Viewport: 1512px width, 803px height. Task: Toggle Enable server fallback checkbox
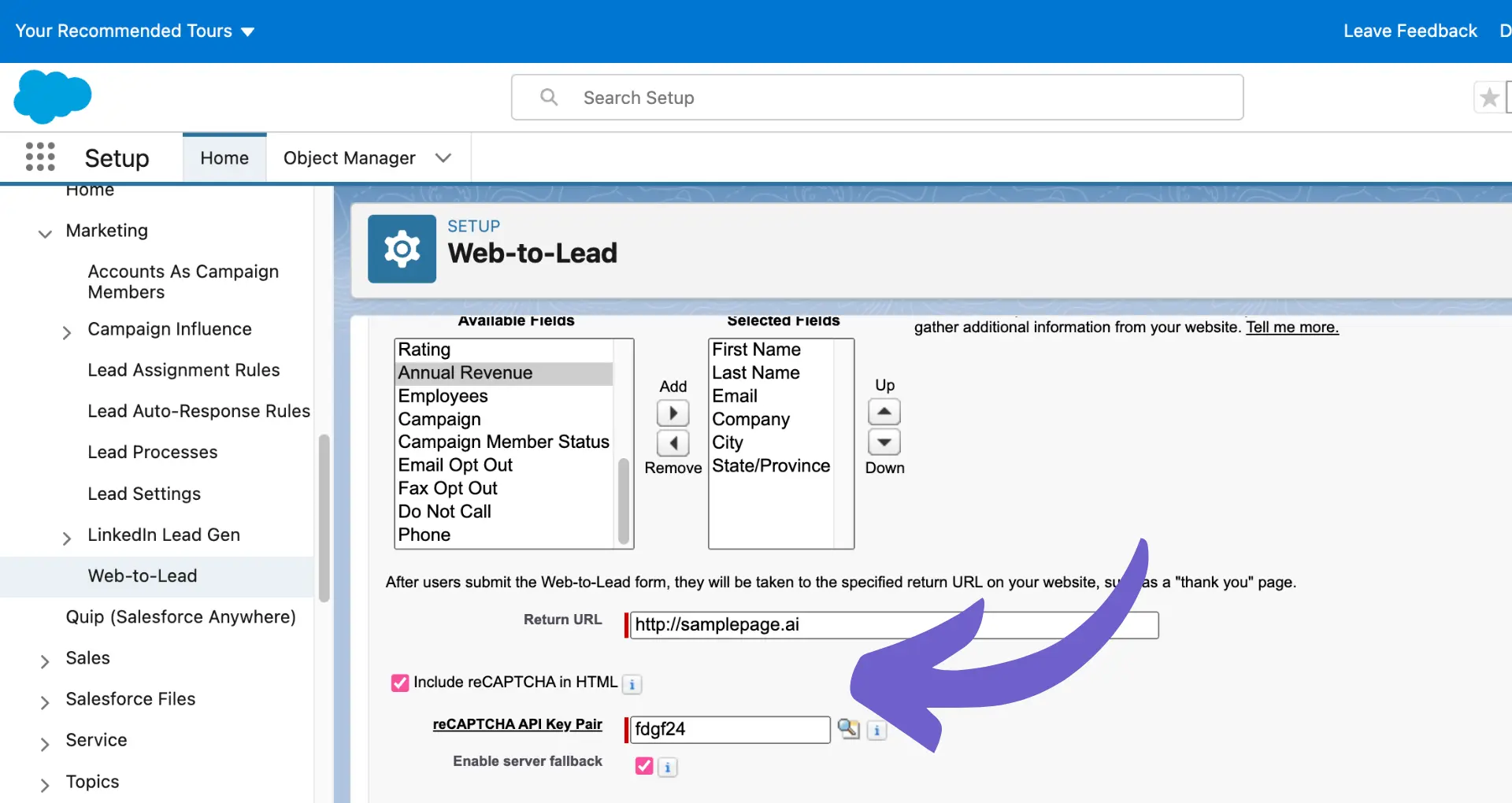pyautogui.click(x=644, y=766)
